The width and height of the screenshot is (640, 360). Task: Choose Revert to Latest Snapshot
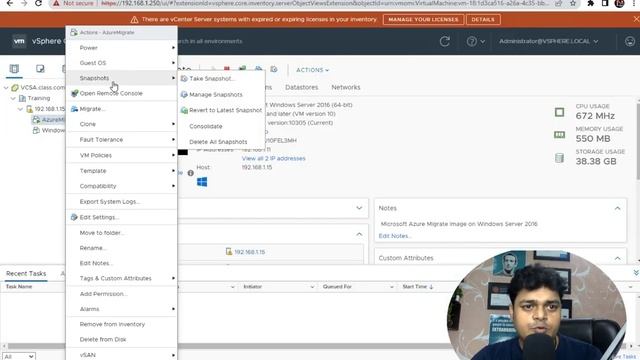[222, 110]
